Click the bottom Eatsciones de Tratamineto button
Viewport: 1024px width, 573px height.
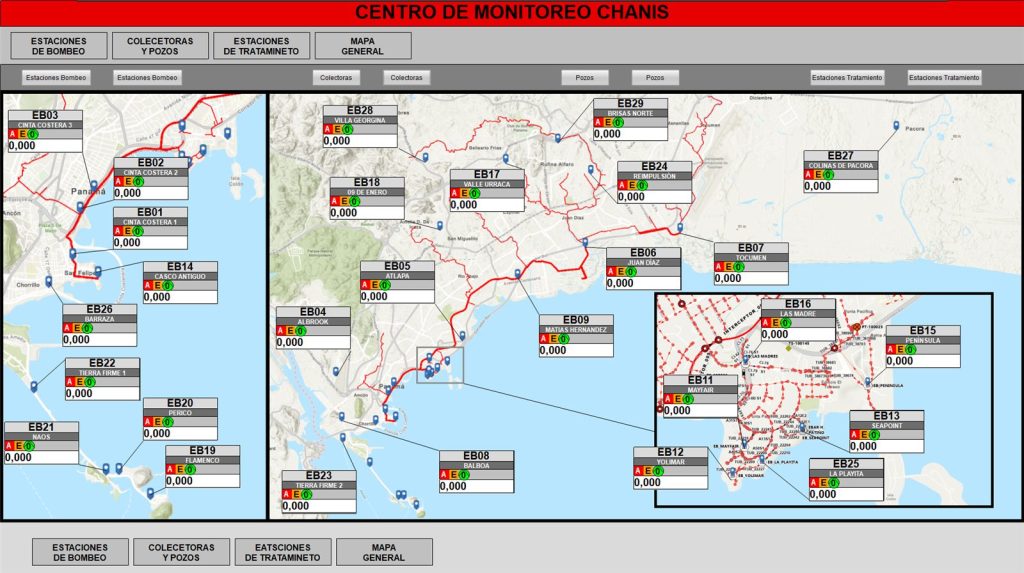283,552
